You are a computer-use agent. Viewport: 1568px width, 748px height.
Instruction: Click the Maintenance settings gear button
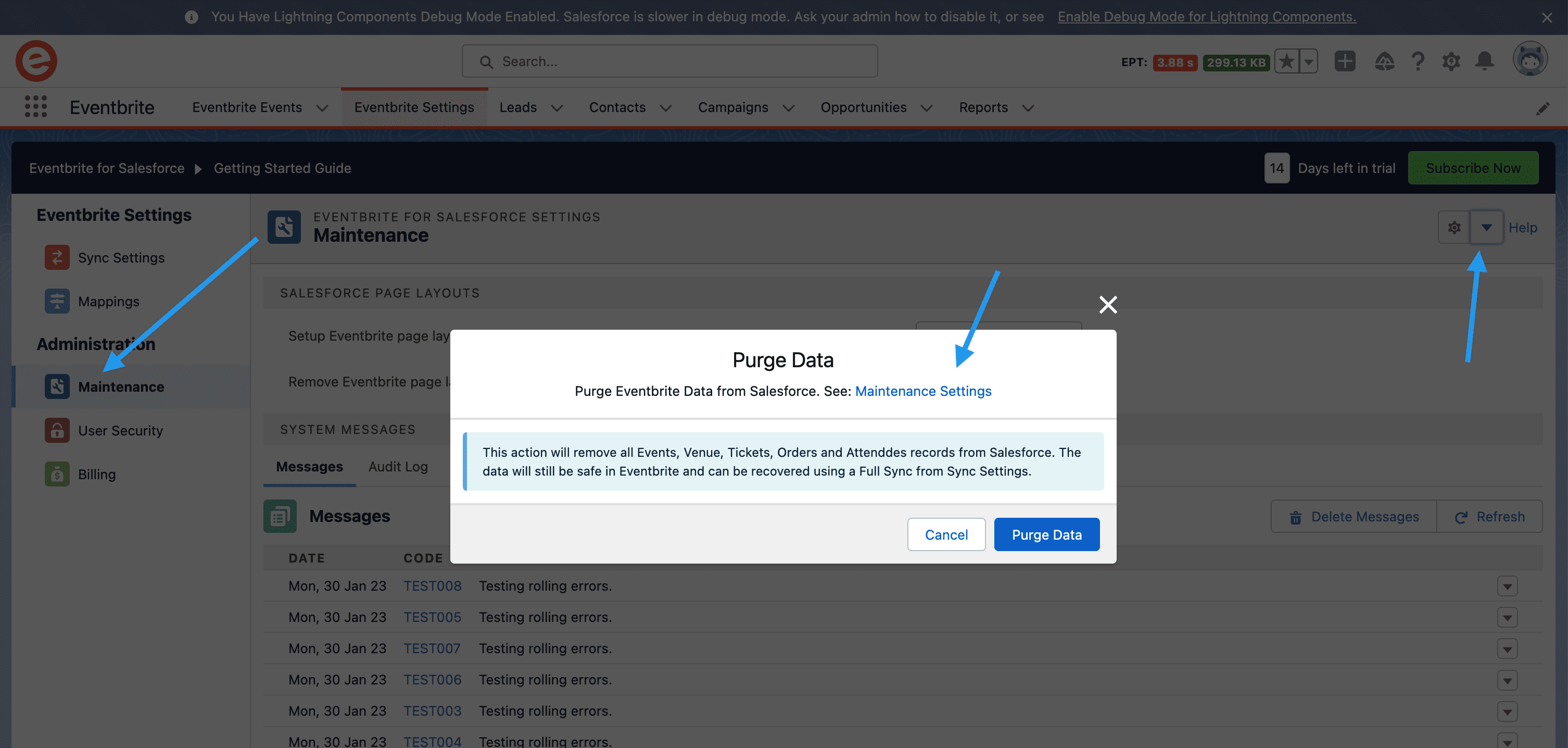(1454, 227)
